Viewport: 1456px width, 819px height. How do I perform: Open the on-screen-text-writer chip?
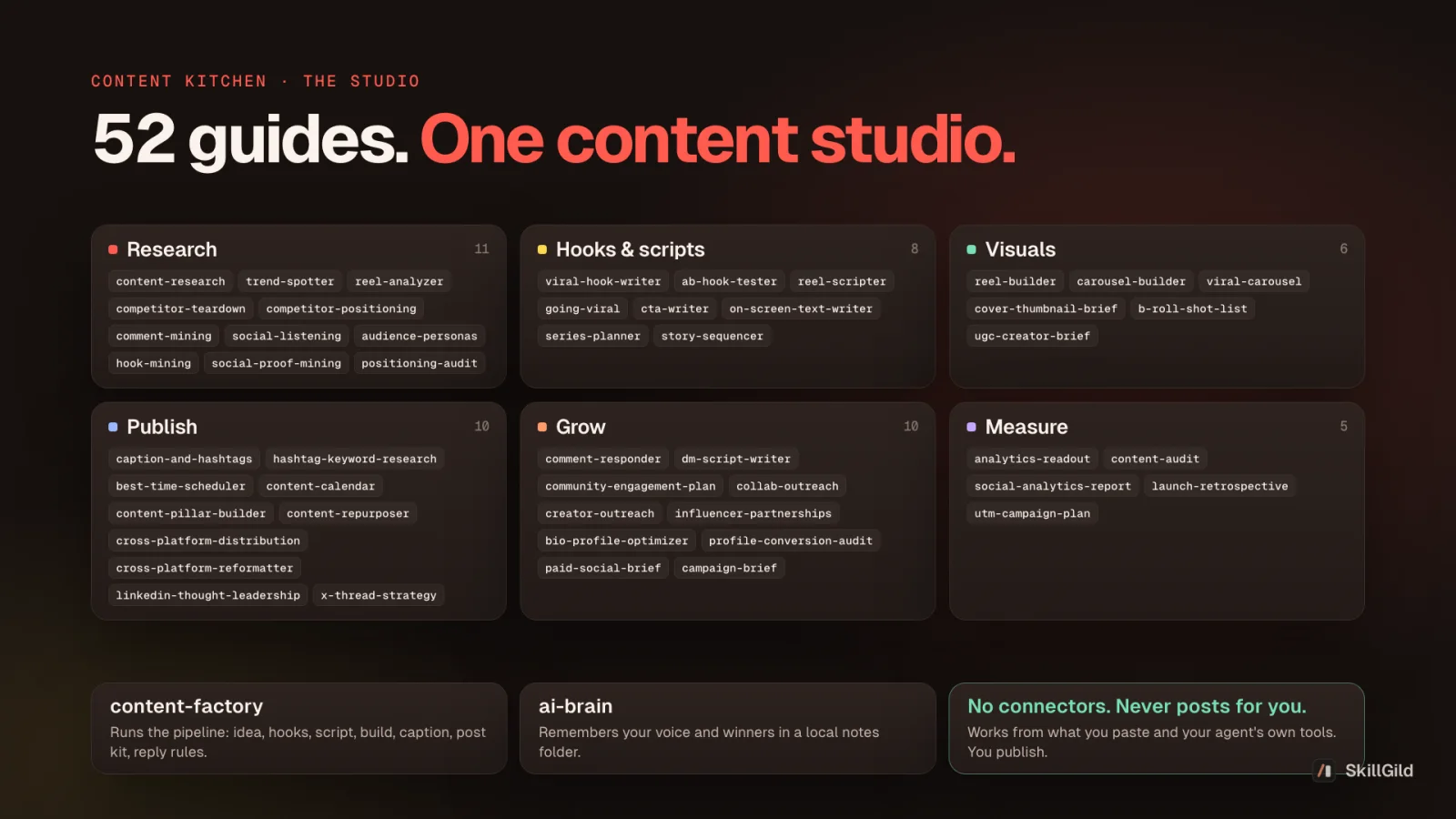801,308
